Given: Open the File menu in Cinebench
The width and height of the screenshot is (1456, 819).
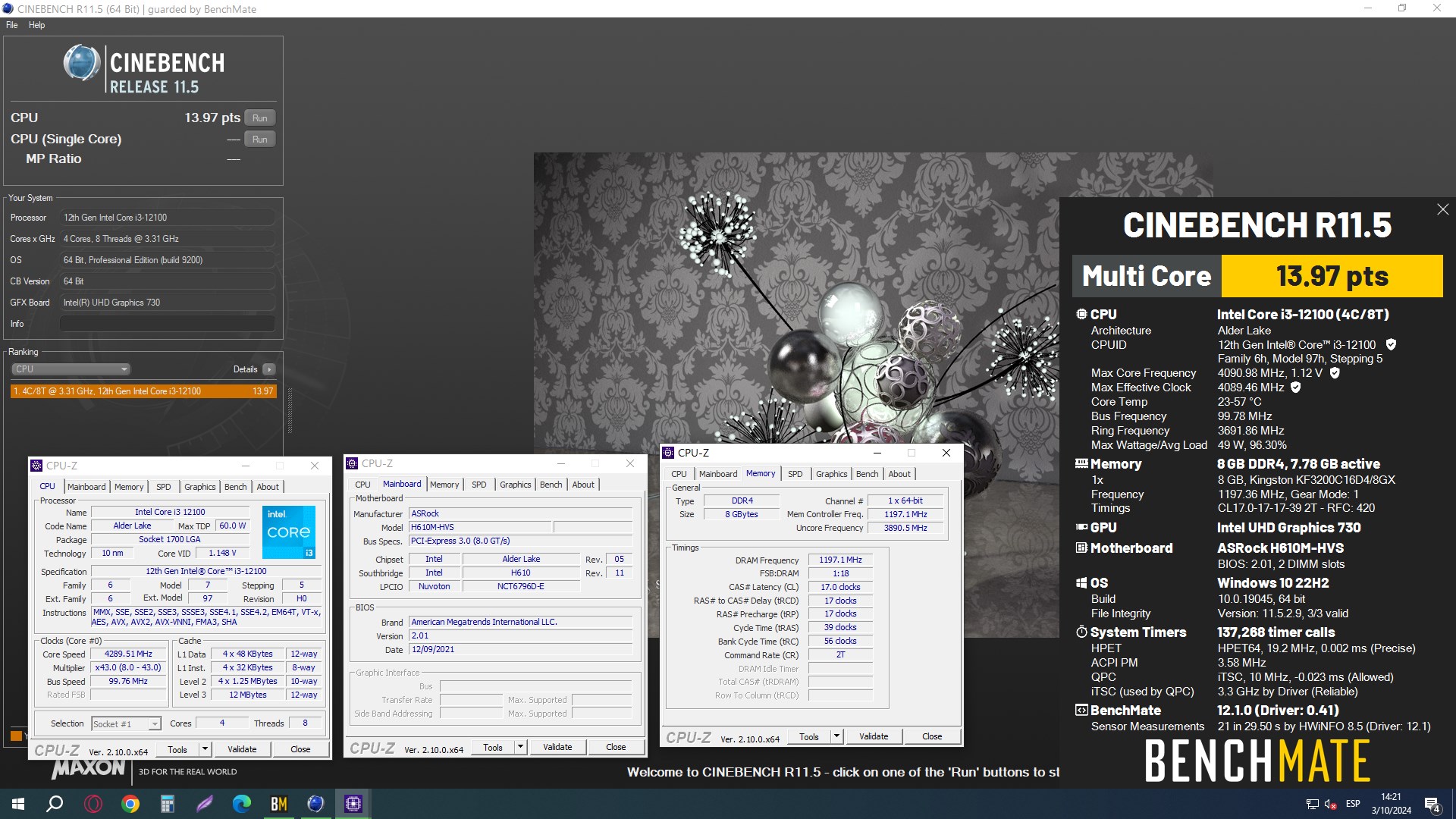Looking at the screenshot, I should click(12, 25).
